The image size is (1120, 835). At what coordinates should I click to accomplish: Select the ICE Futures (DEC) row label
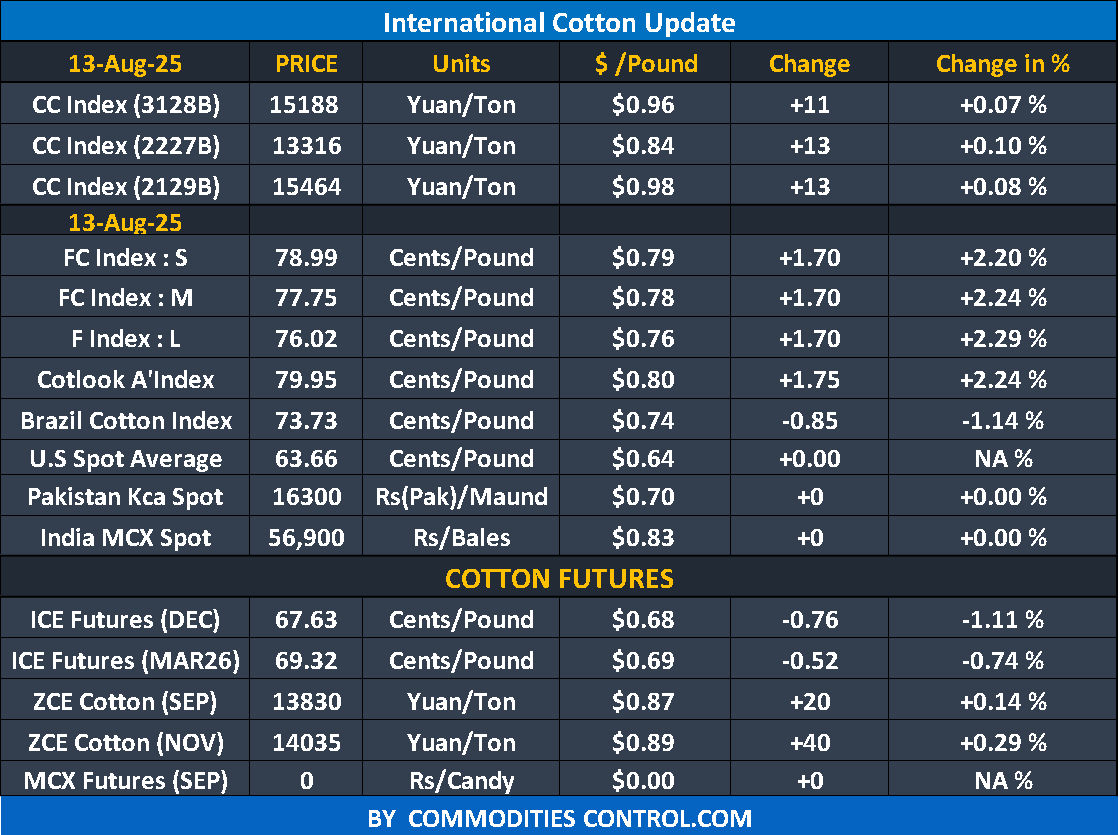(x=125, y=620)
